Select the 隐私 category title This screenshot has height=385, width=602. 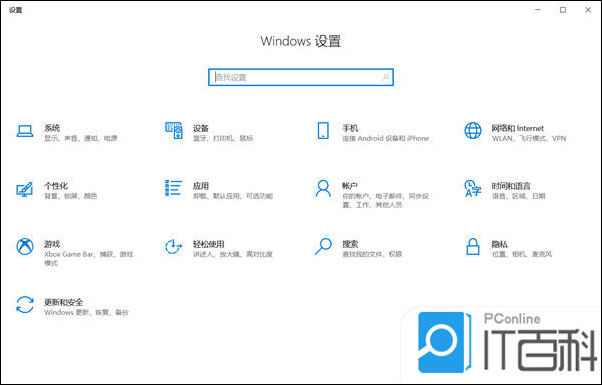point(499,244)
